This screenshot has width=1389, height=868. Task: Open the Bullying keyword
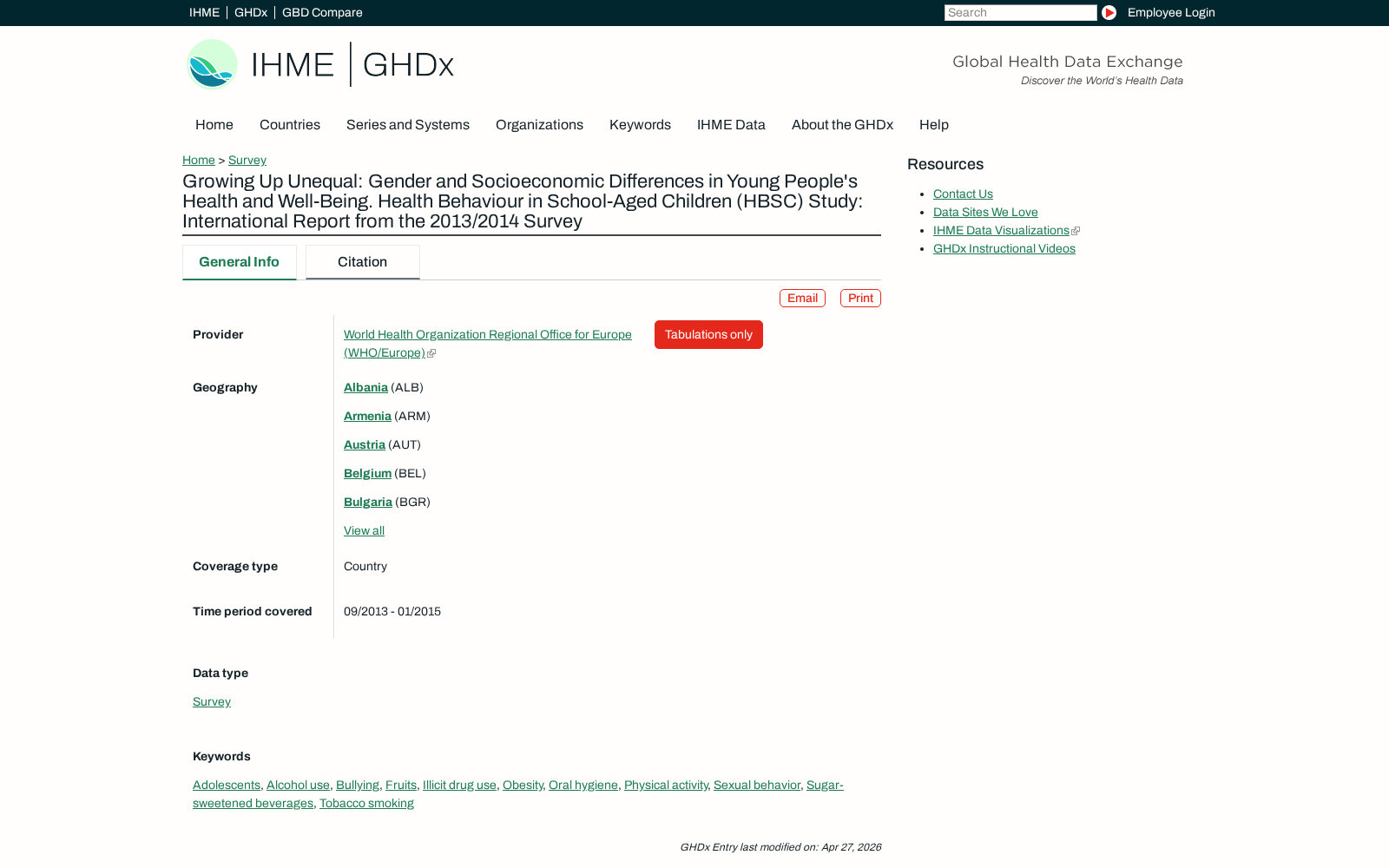tap(358, 786)
